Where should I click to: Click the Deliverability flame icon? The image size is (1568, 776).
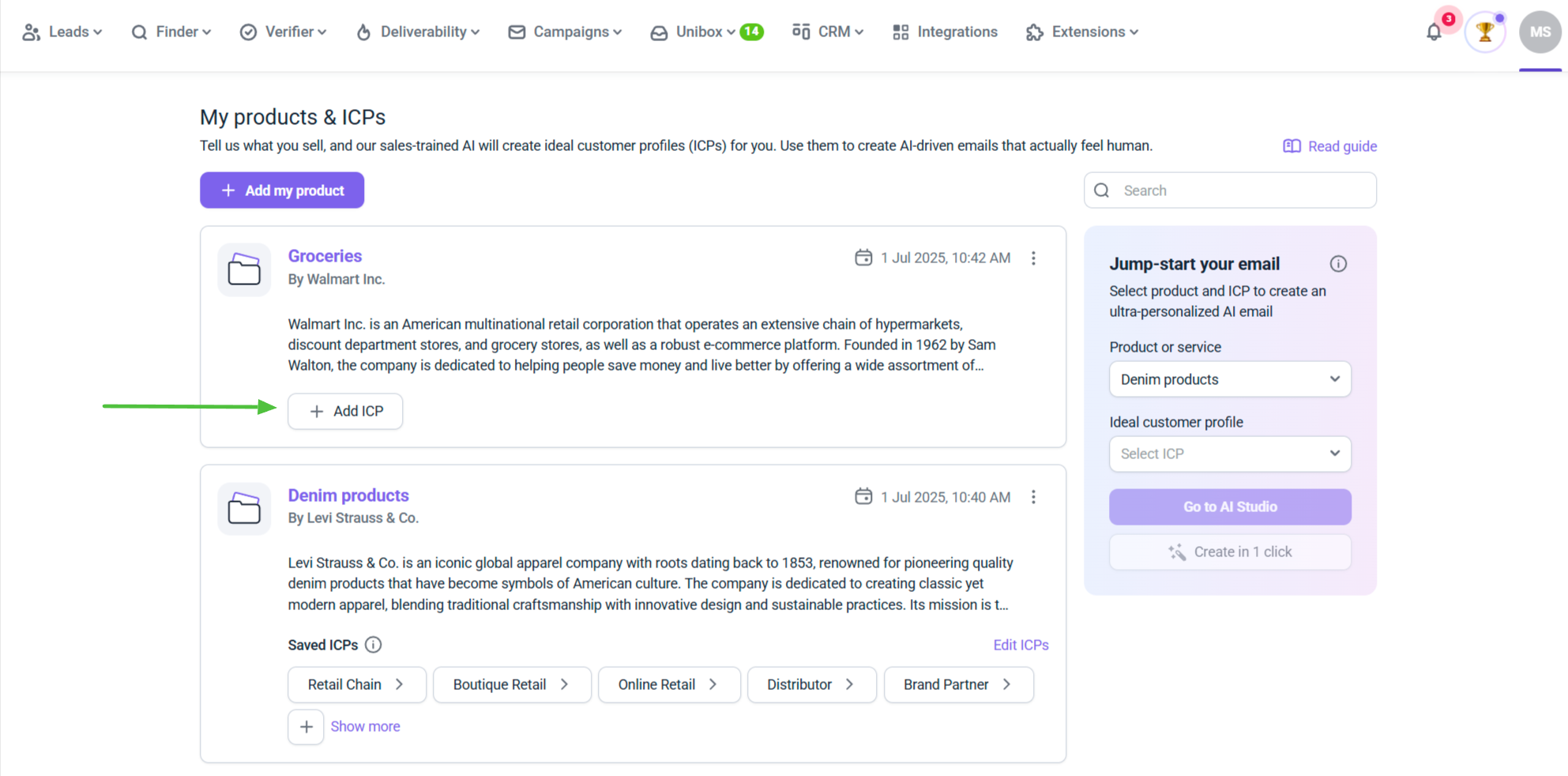click(x=363, y=32)
